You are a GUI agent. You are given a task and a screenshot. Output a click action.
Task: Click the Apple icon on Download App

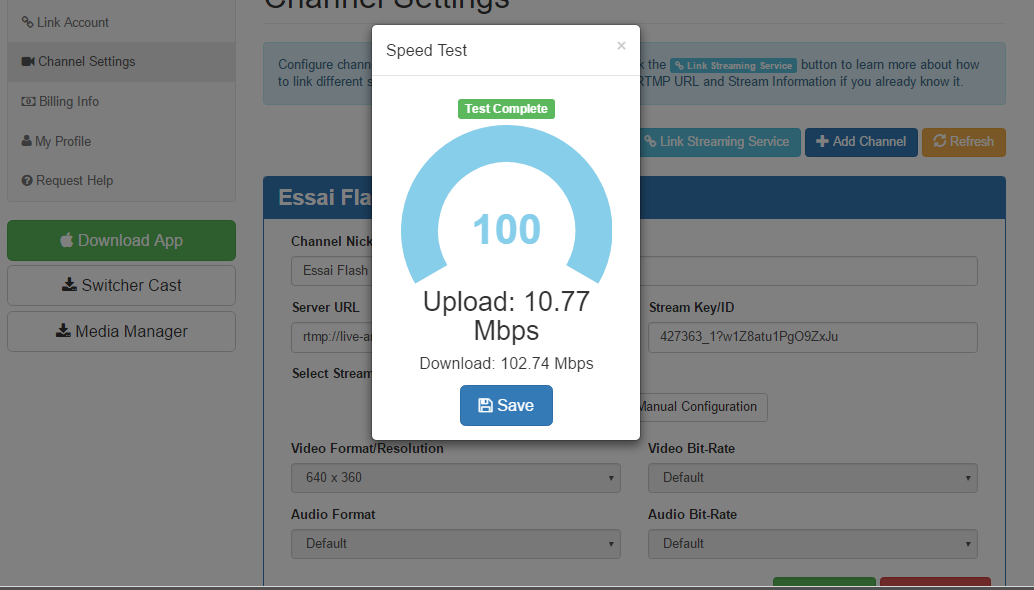coord(67,240)
